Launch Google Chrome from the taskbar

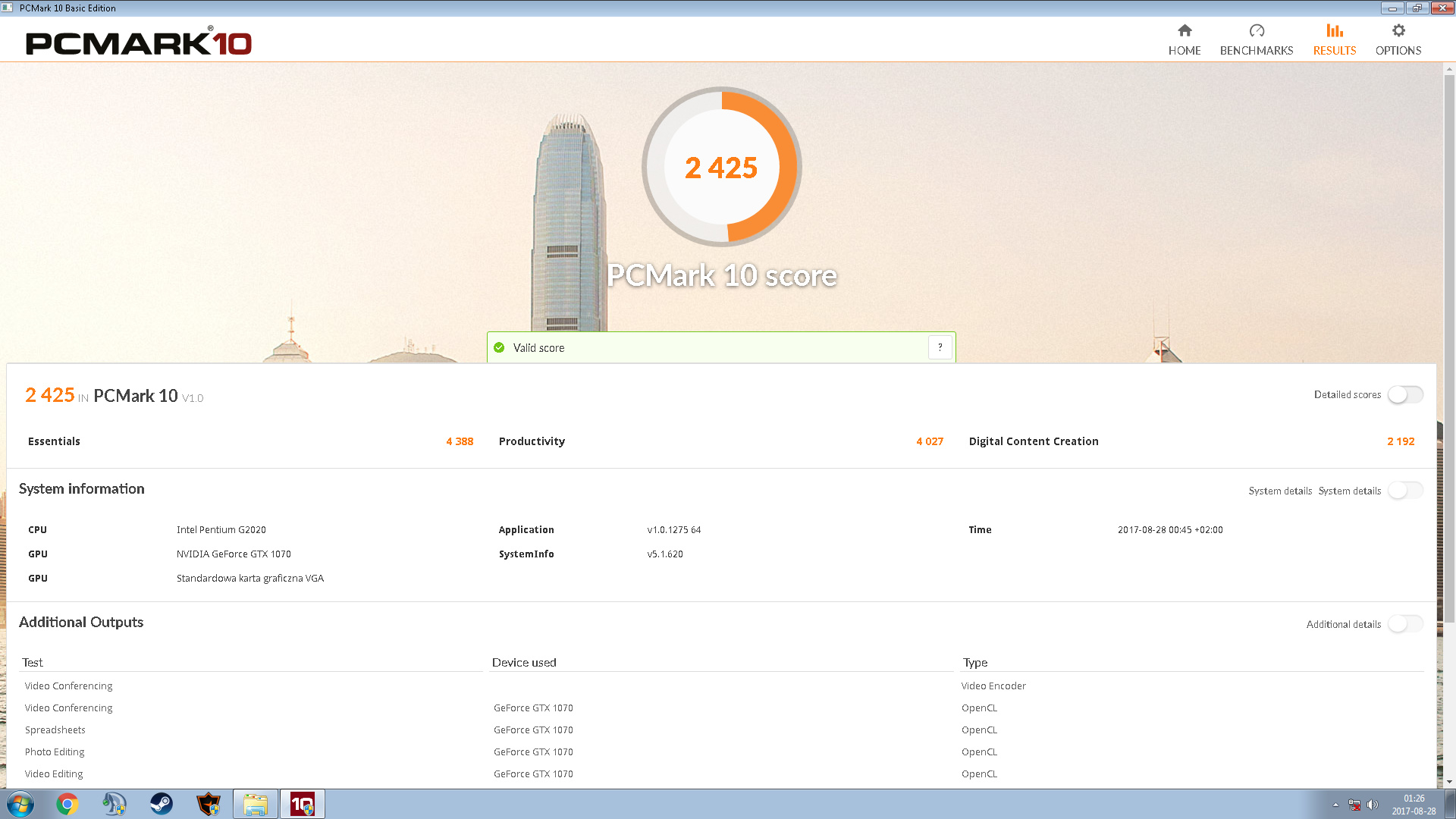(x=67, y=804)
